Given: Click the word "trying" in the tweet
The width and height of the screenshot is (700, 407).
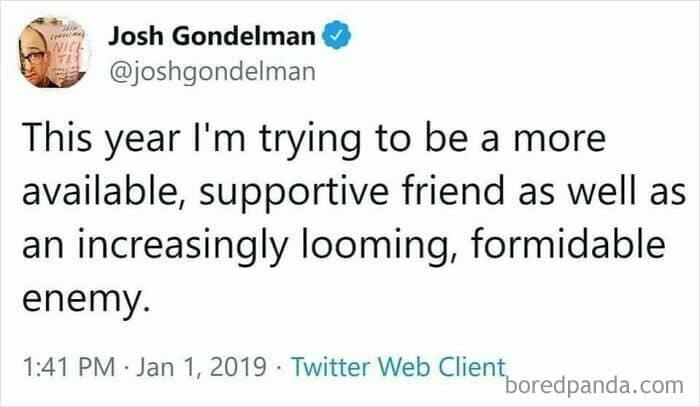Looking at the screenshot, I should point(310,140).
